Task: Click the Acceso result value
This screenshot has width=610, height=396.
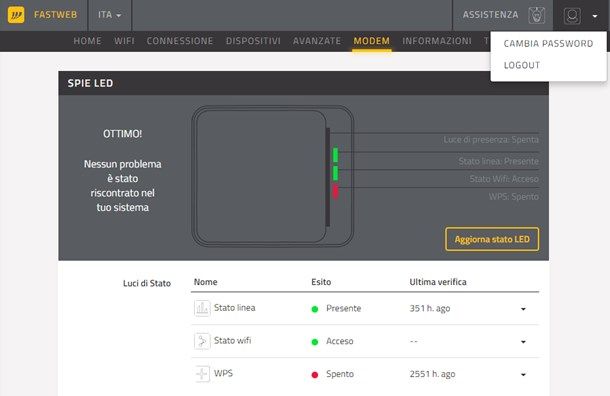Action: (340, 341)
